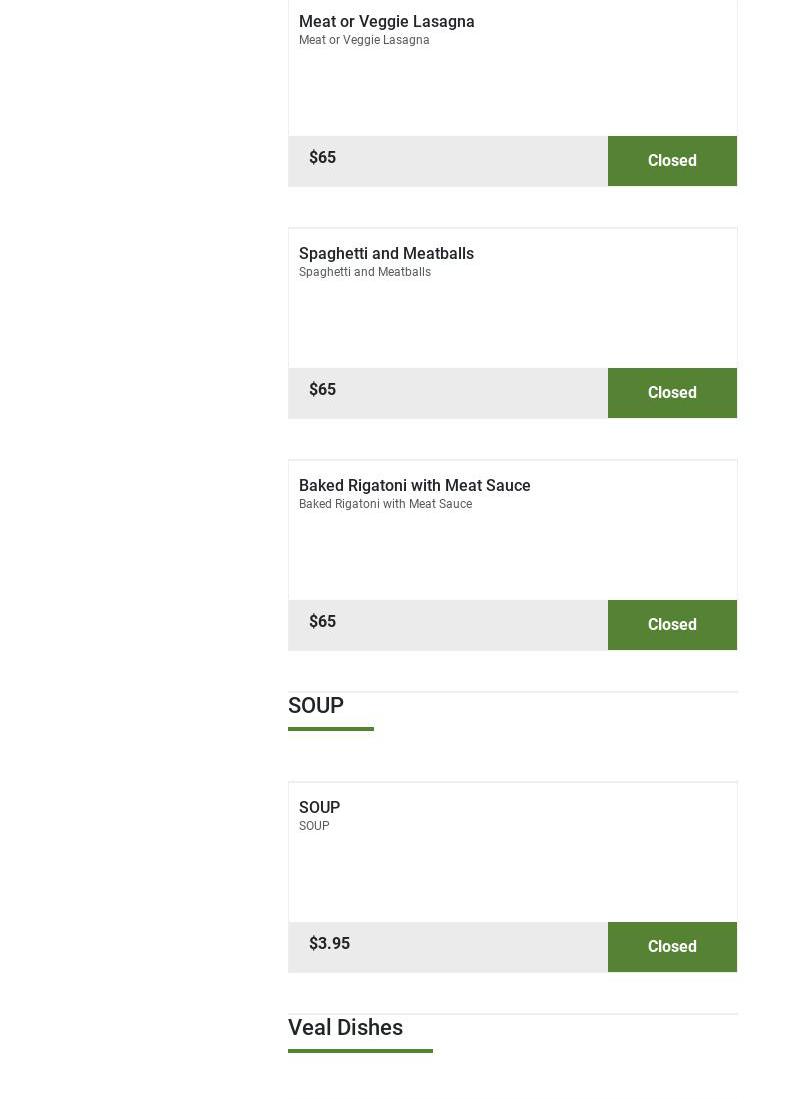The width and height of the screenshot is (785, 1099).
Task: Open the Meat or Veggie Lasagna title
Action: click(386, 22)
